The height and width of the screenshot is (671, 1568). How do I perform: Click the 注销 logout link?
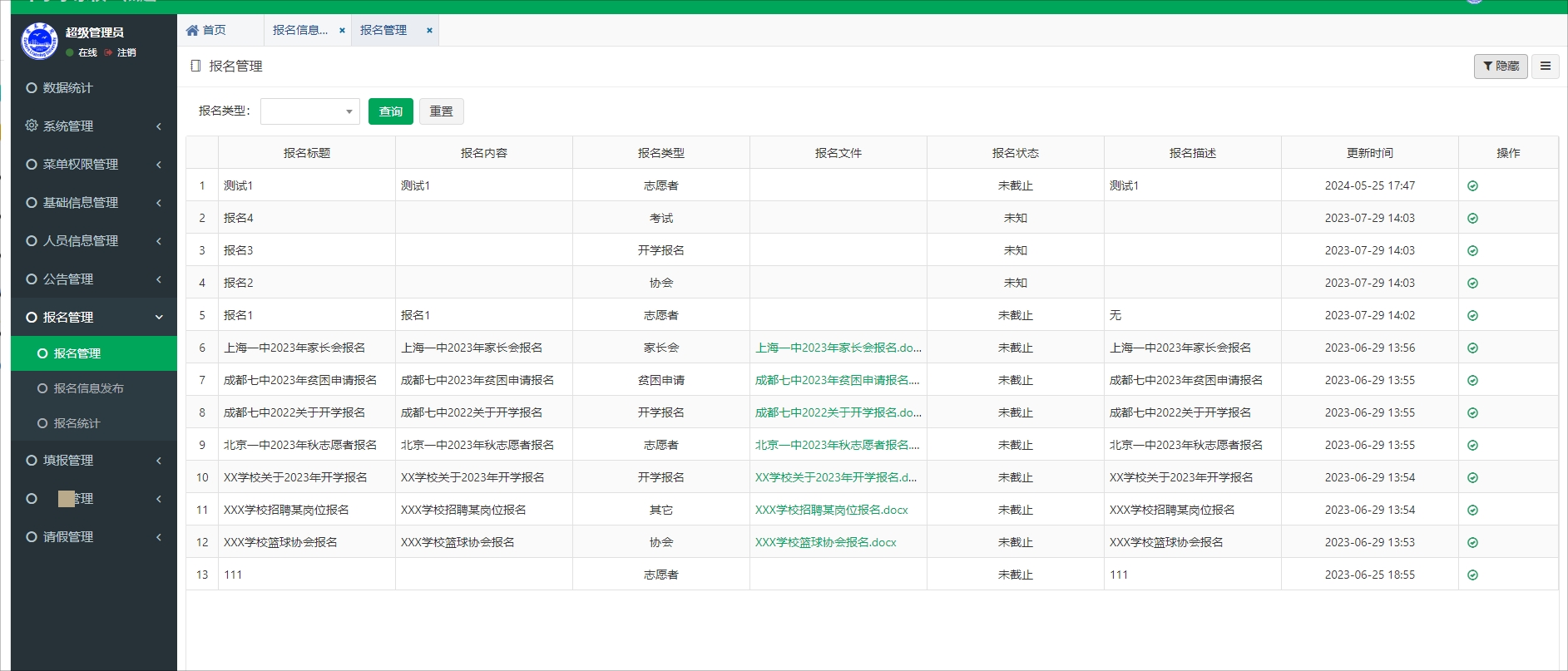pyautogui.click(x=121, y=52)
